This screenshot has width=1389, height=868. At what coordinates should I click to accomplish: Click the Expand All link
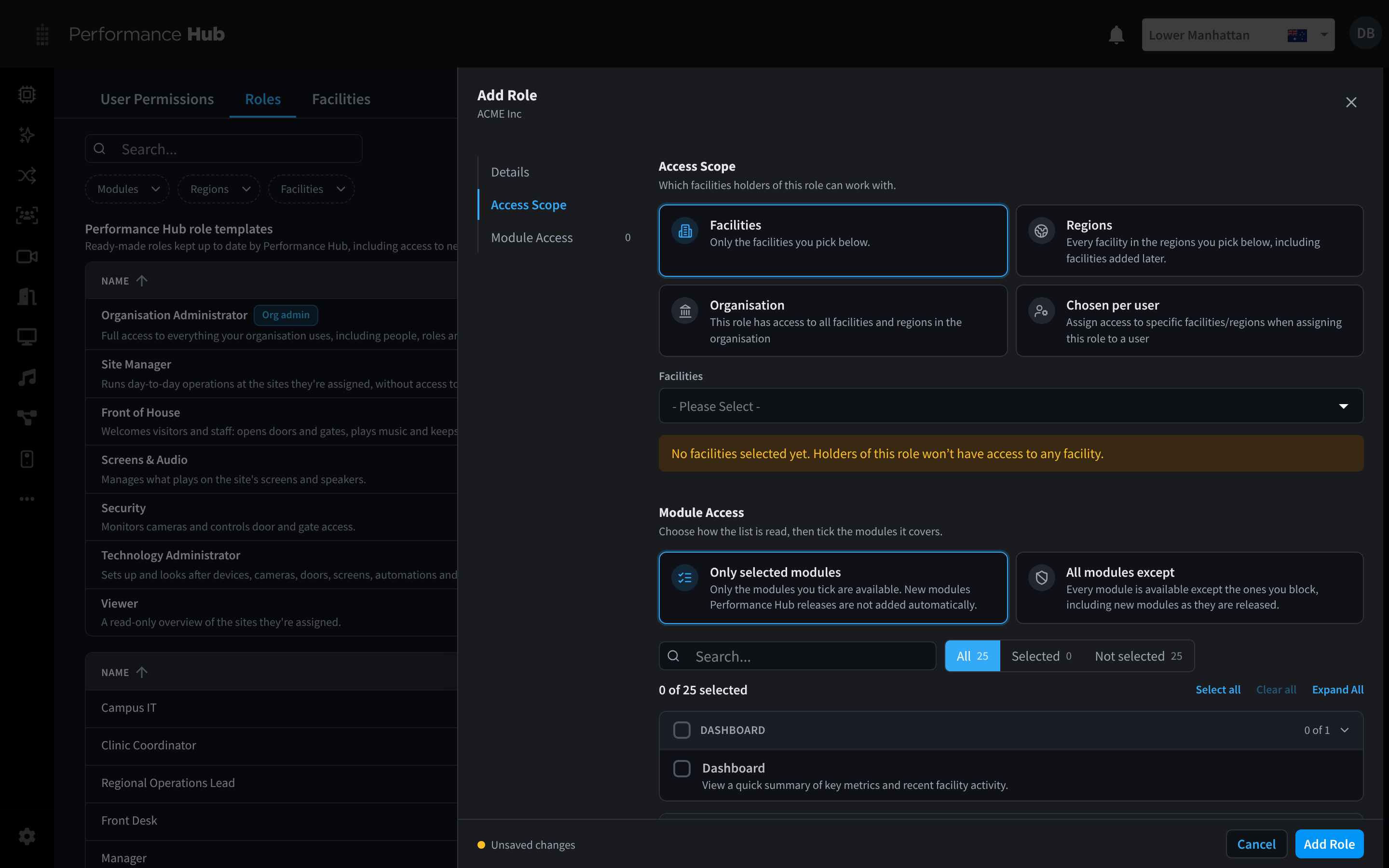[1337, 690]
